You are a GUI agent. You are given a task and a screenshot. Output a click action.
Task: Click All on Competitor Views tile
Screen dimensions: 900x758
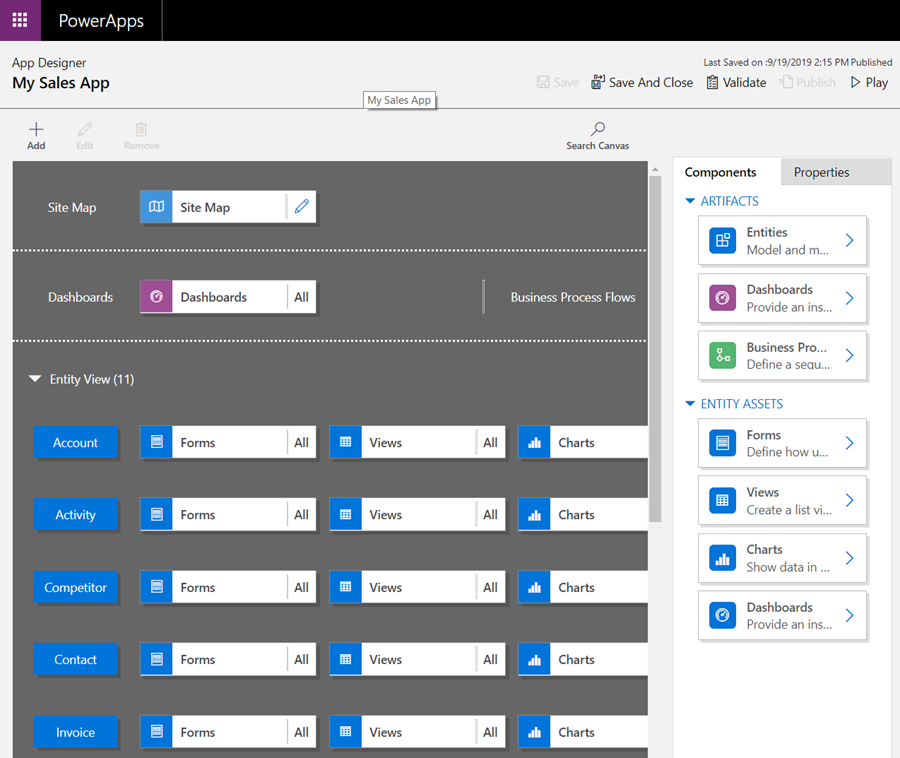pyautogui.click(x=490, y=587)
